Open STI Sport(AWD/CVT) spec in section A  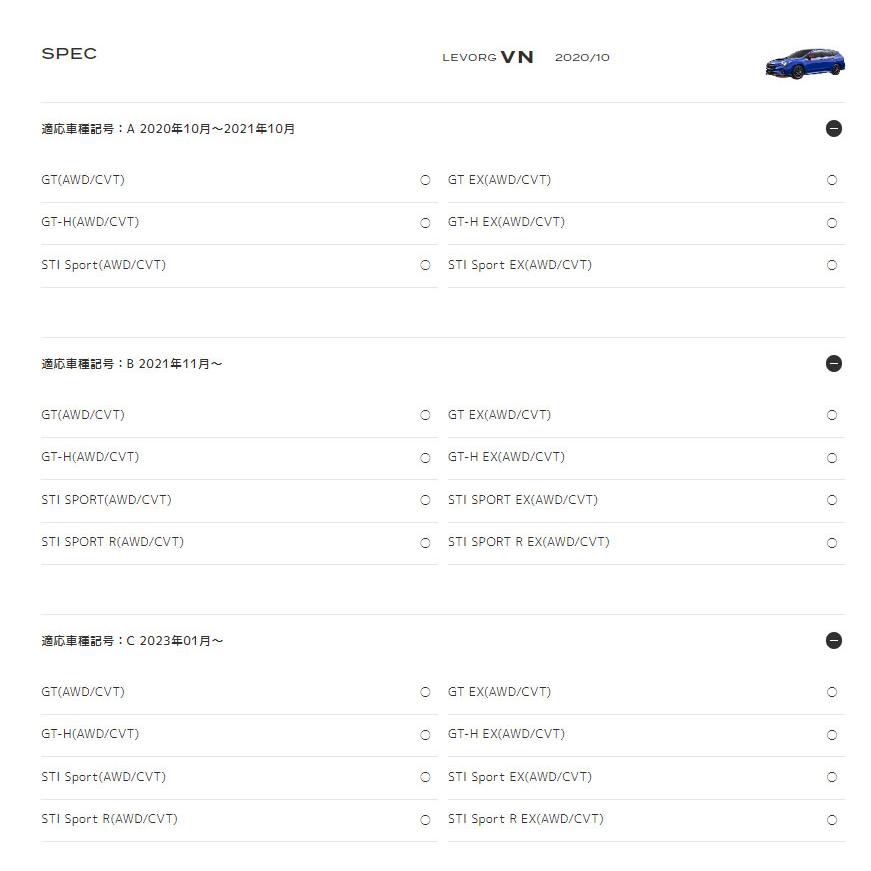coord(239,266)
